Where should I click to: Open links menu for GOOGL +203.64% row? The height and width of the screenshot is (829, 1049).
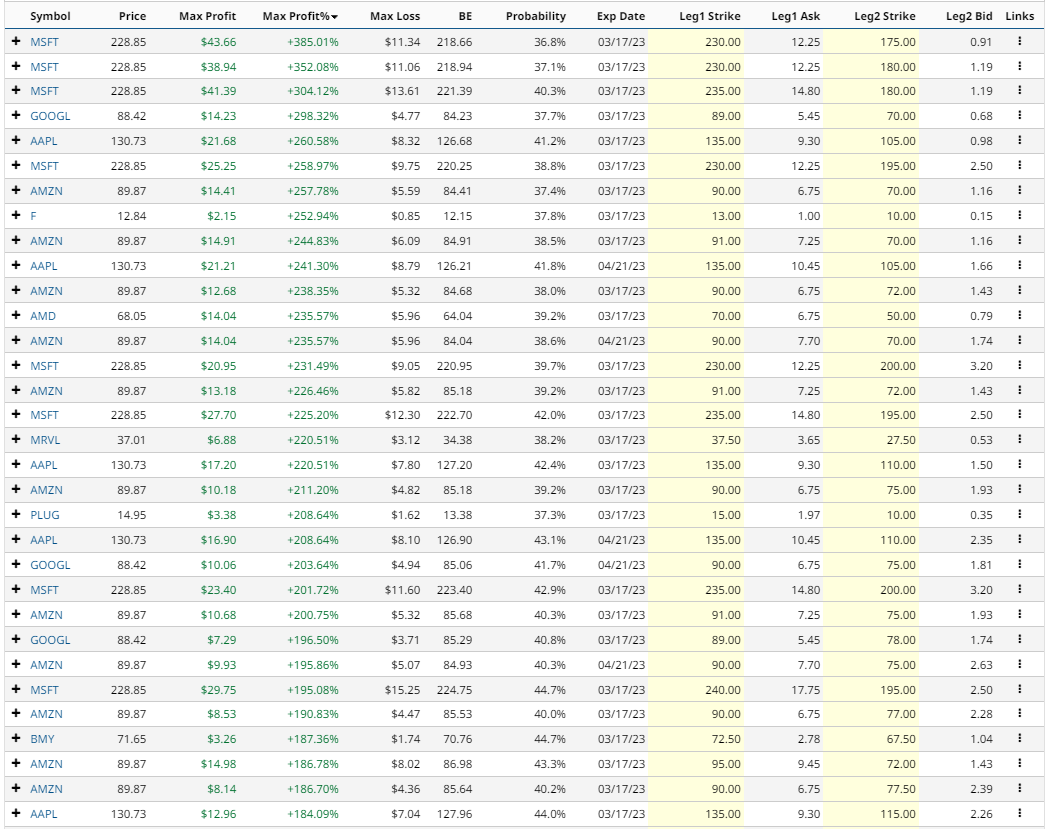click(x=1020, y=565)
